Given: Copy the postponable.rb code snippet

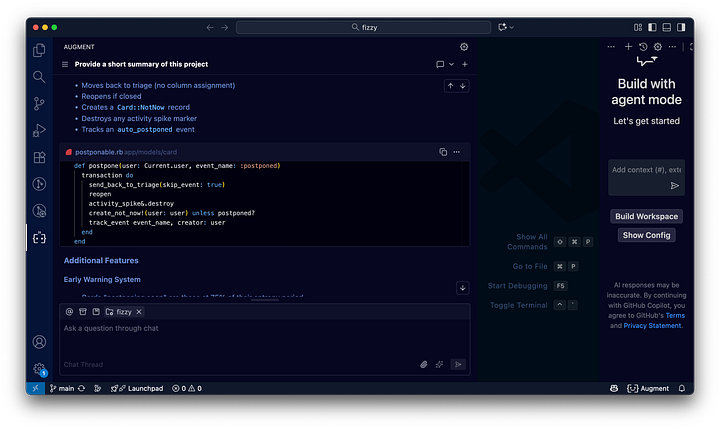Looking at the screenshot, I should (x=443, y=152).
